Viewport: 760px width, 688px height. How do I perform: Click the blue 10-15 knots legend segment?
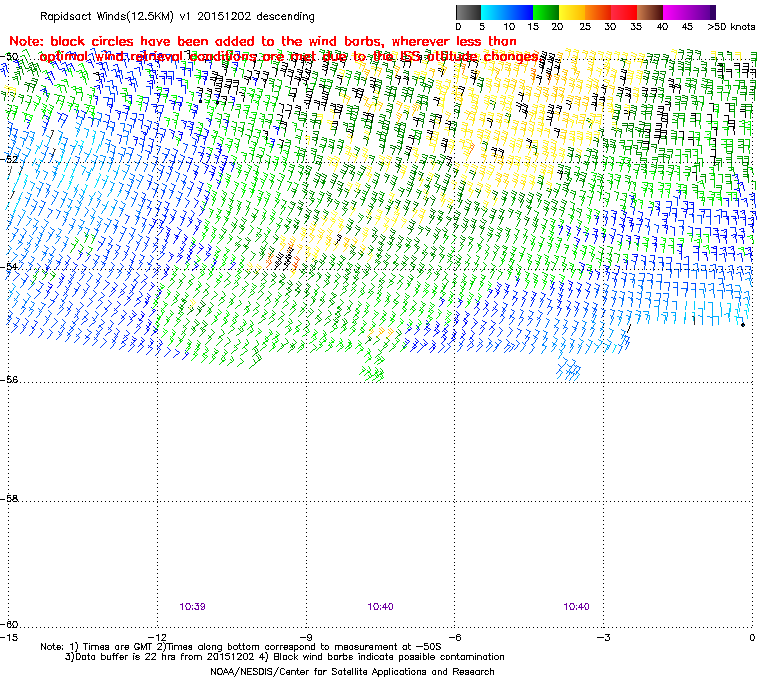pyautogui.click(x=520, y=12)
